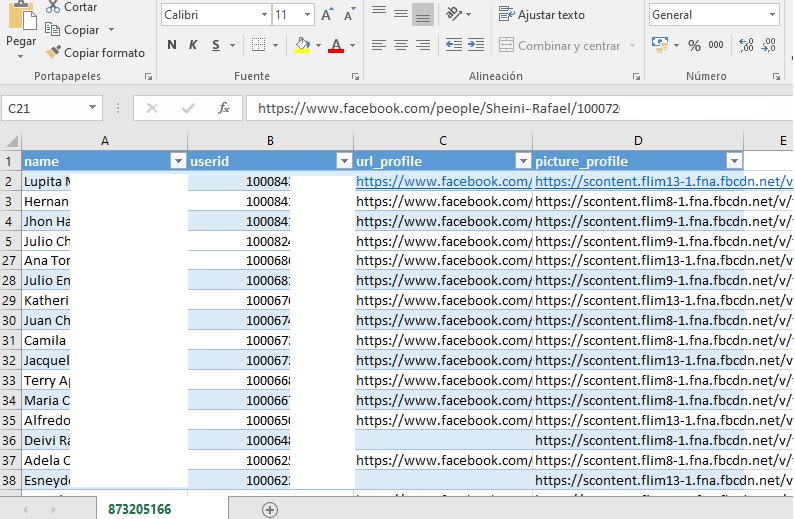Click Ajustar texto button
This screenshot has width=795, height=519.
coord(542,15)
